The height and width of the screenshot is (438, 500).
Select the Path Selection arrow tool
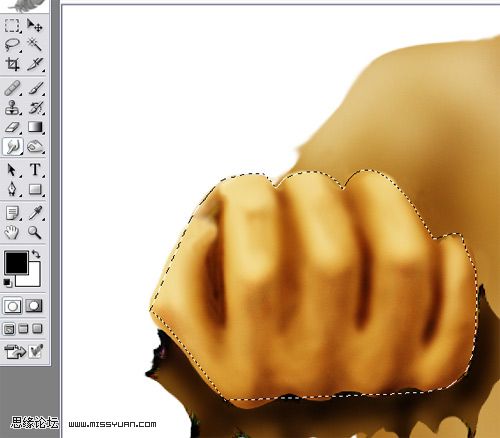pos(12,170)
